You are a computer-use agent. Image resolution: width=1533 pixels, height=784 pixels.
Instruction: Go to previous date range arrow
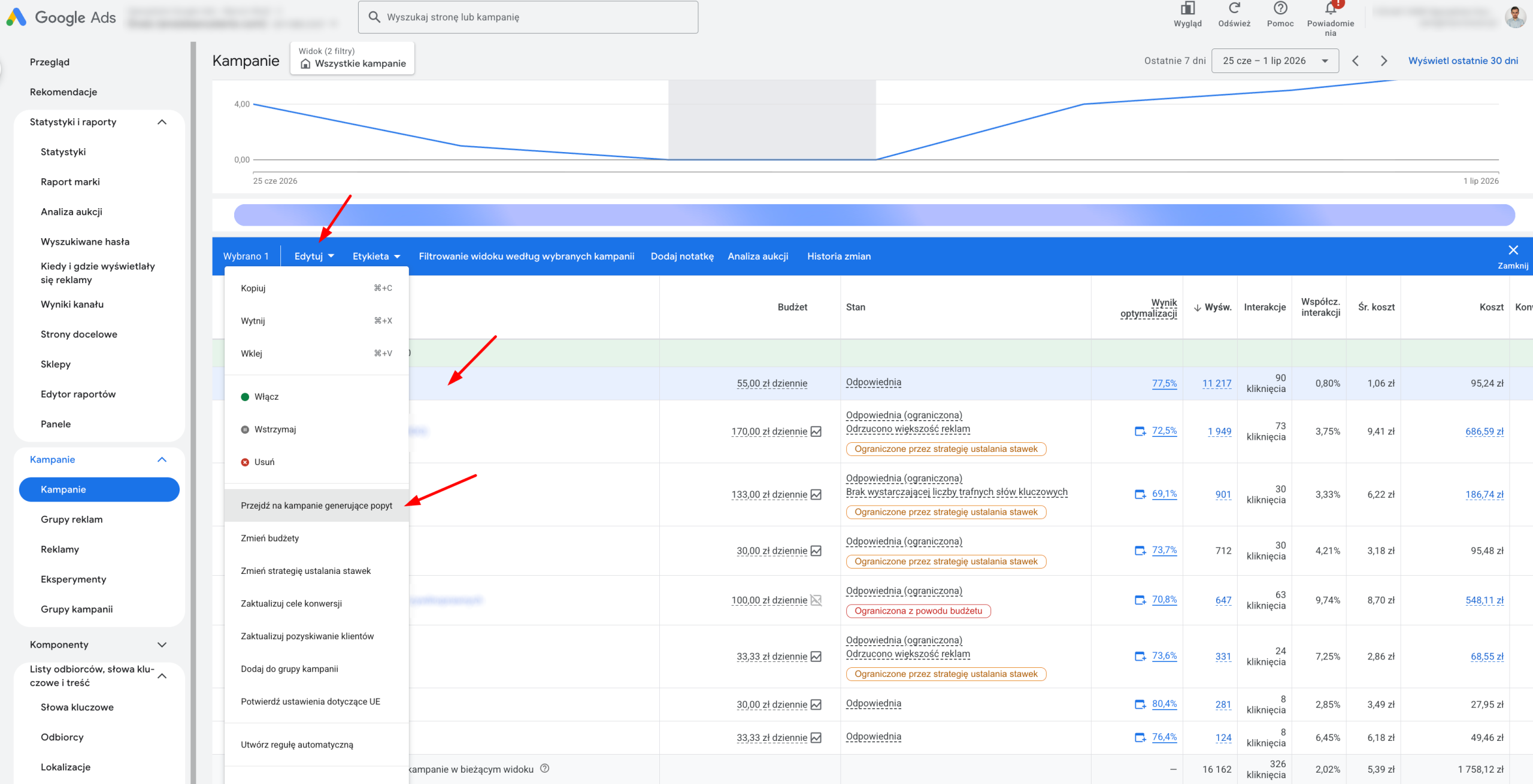pos(1356,61)
